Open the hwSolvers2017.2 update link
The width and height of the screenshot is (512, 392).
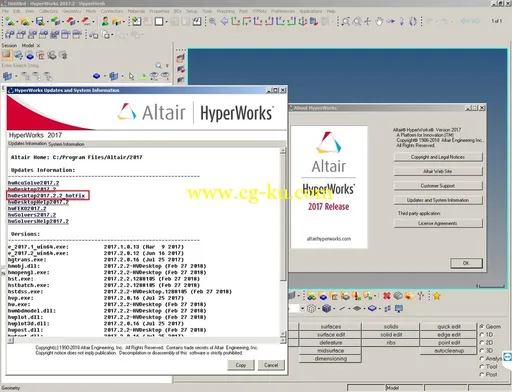[x=32, y=215]
